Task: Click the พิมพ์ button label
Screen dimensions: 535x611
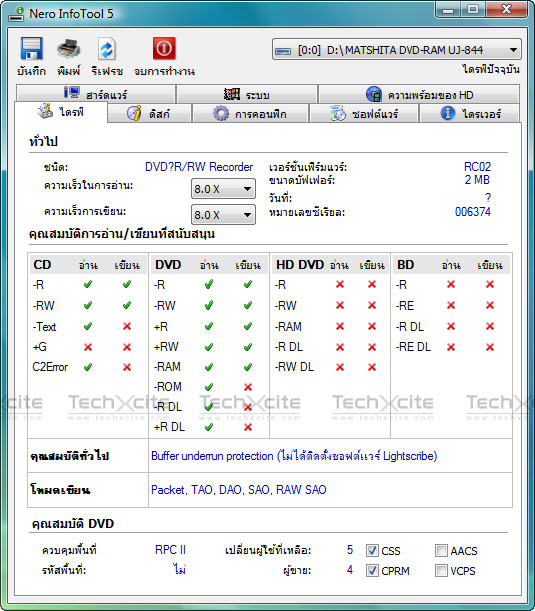Action: pos(69,71)
